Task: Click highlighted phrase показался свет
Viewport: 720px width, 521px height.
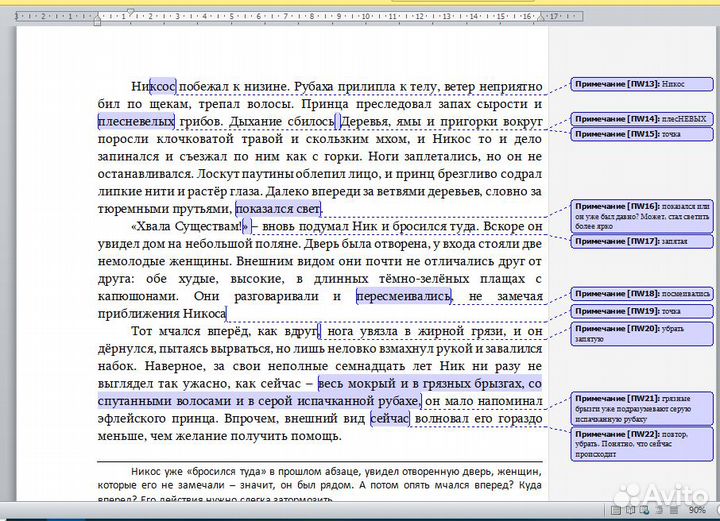Action: [278, 209]
